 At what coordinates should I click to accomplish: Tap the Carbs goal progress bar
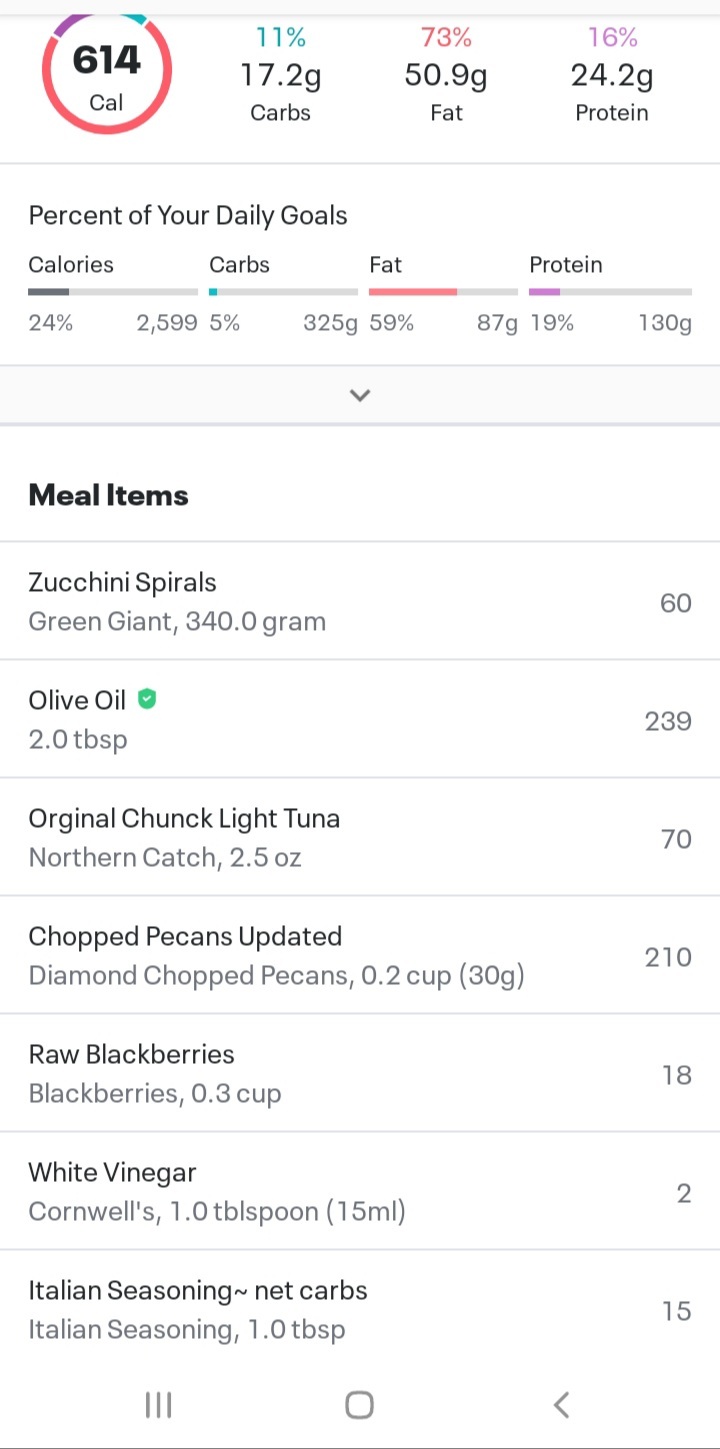point(283,292)
